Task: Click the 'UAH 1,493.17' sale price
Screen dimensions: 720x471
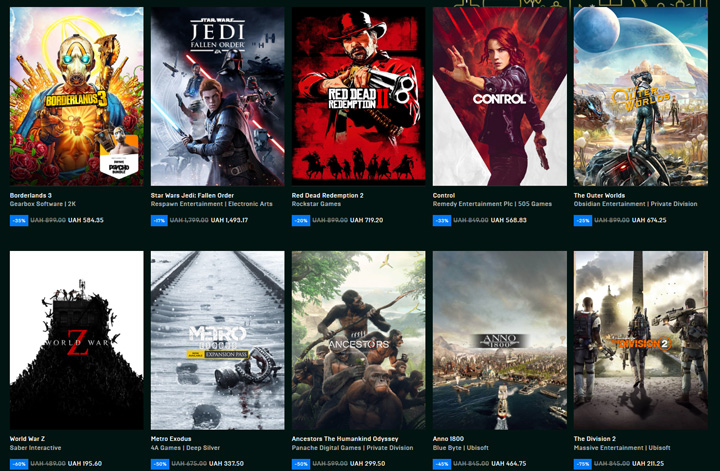Action: click(x=229, y=220)
